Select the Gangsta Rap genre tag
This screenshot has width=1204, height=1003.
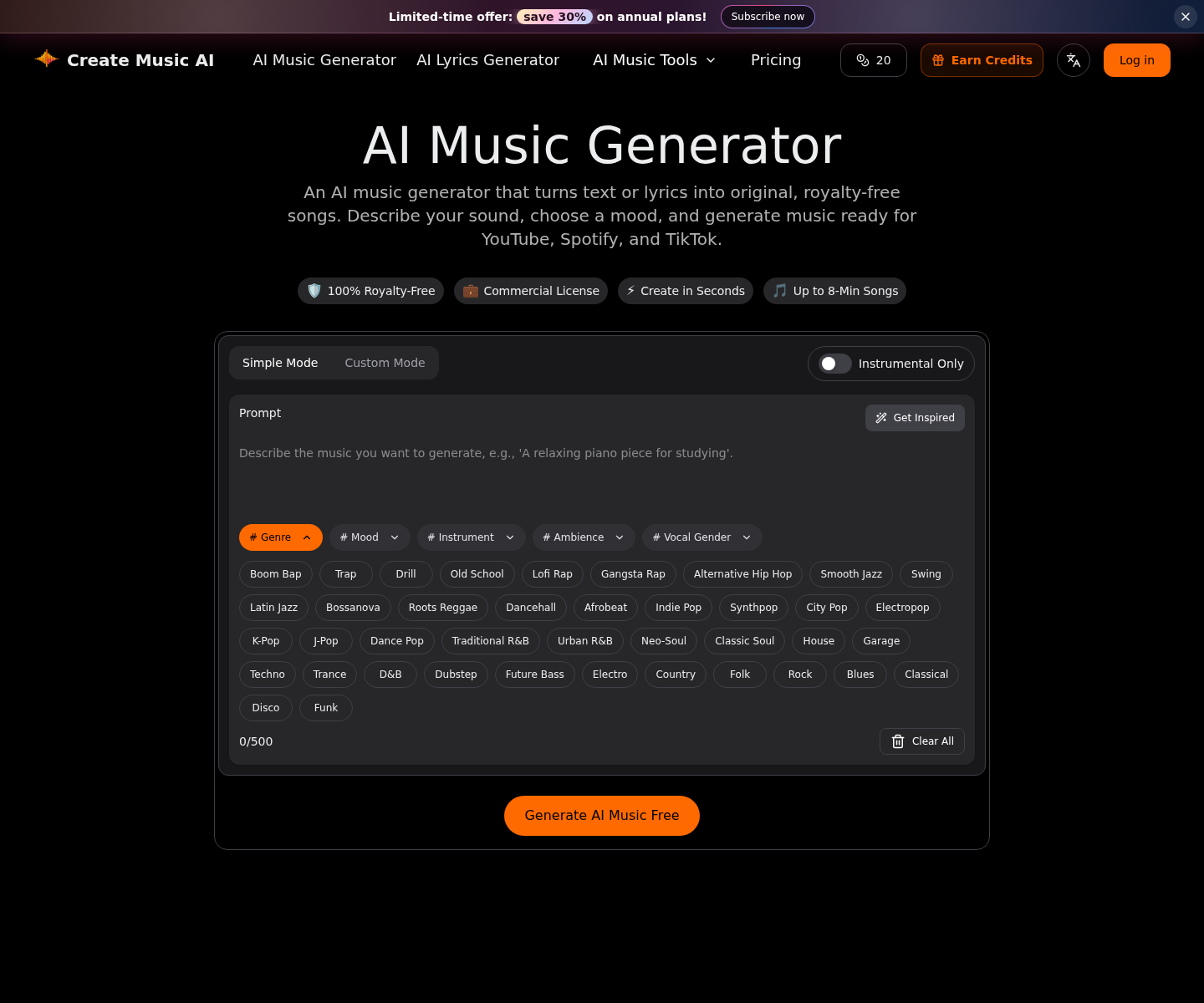634,574
